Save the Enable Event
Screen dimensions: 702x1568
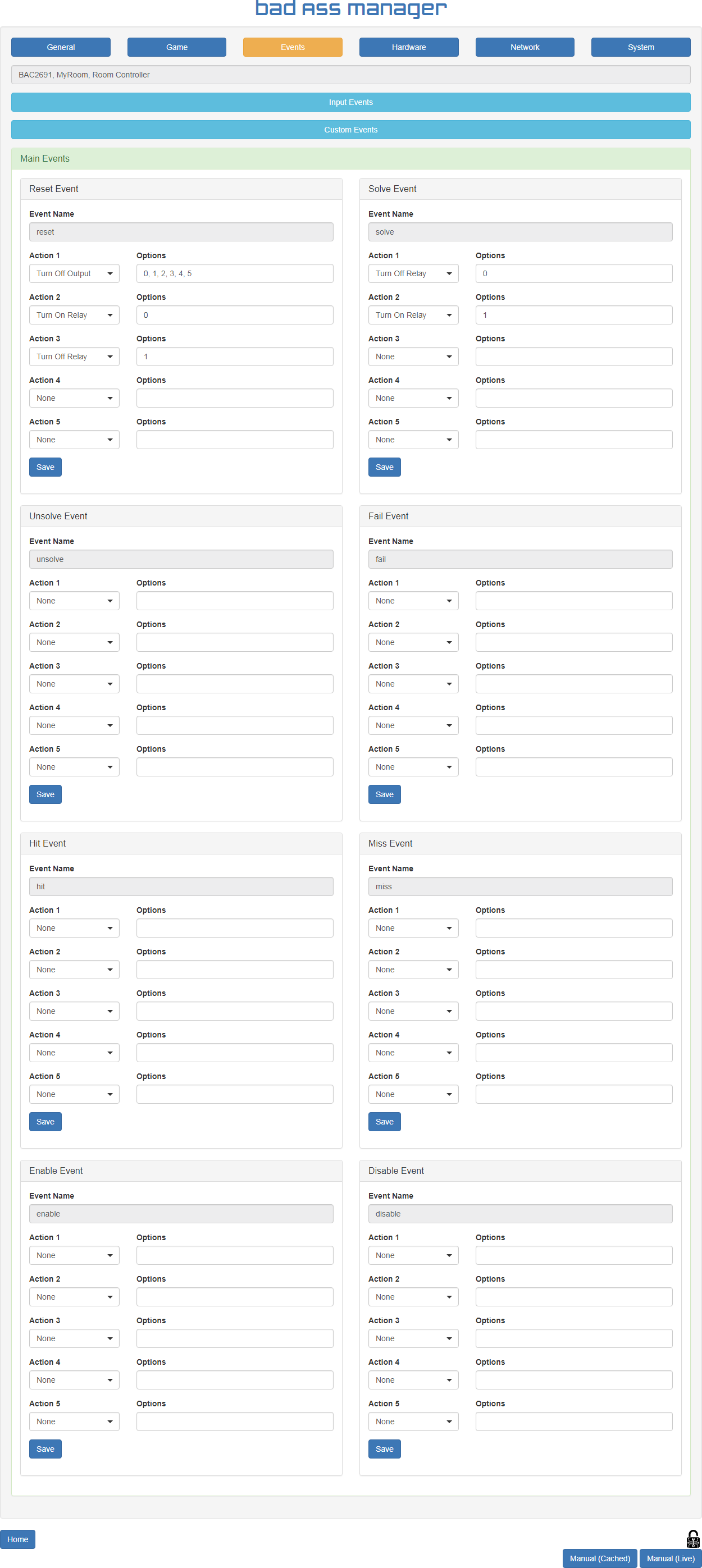click(45, 1448)
